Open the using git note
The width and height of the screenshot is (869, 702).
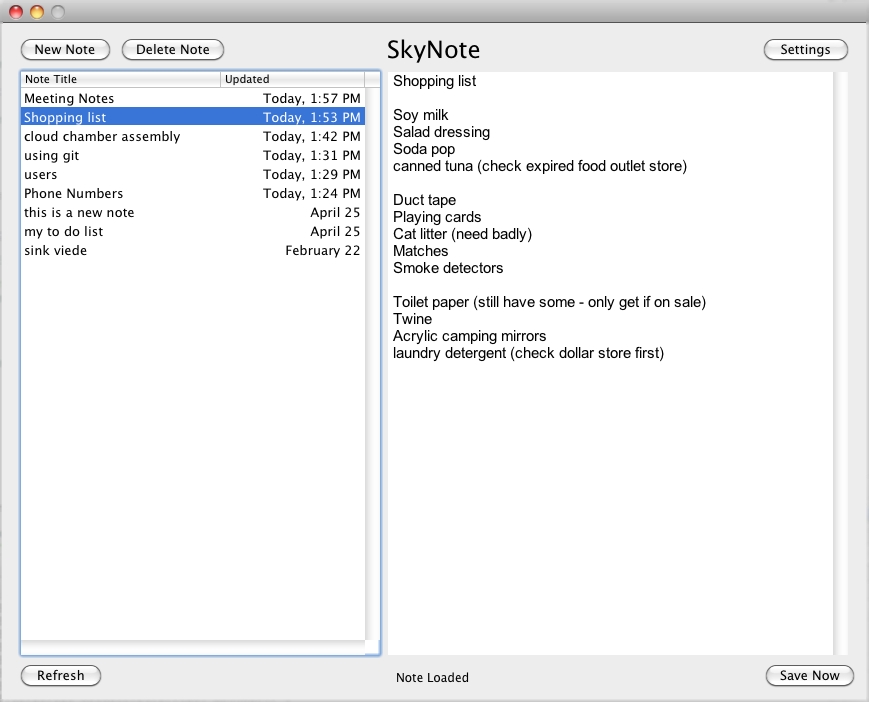click(193, 155)
